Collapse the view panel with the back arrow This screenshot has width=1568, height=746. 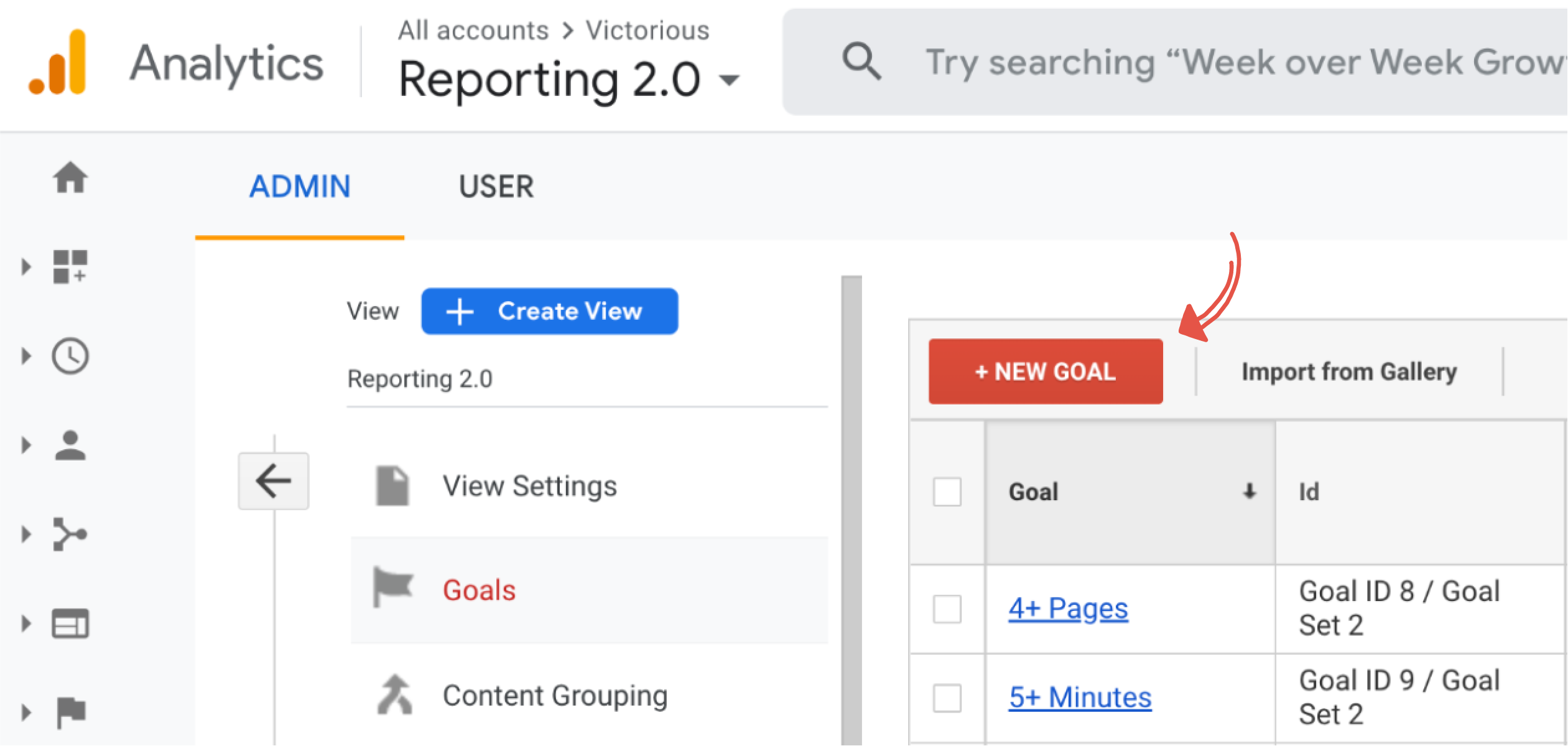(273, 480)
